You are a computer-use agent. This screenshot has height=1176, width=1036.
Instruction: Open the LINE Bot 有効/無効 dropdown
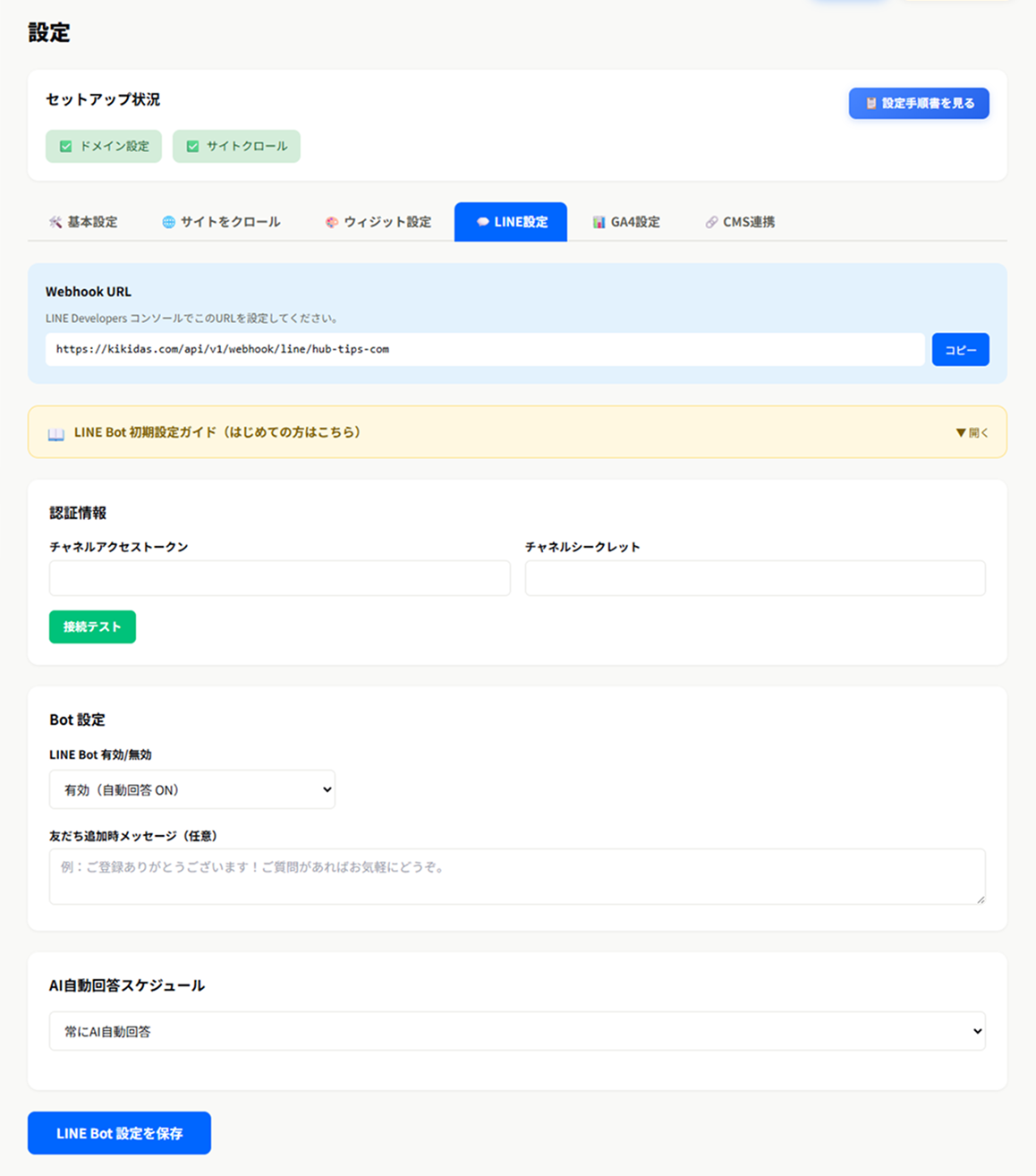[192, 789]
